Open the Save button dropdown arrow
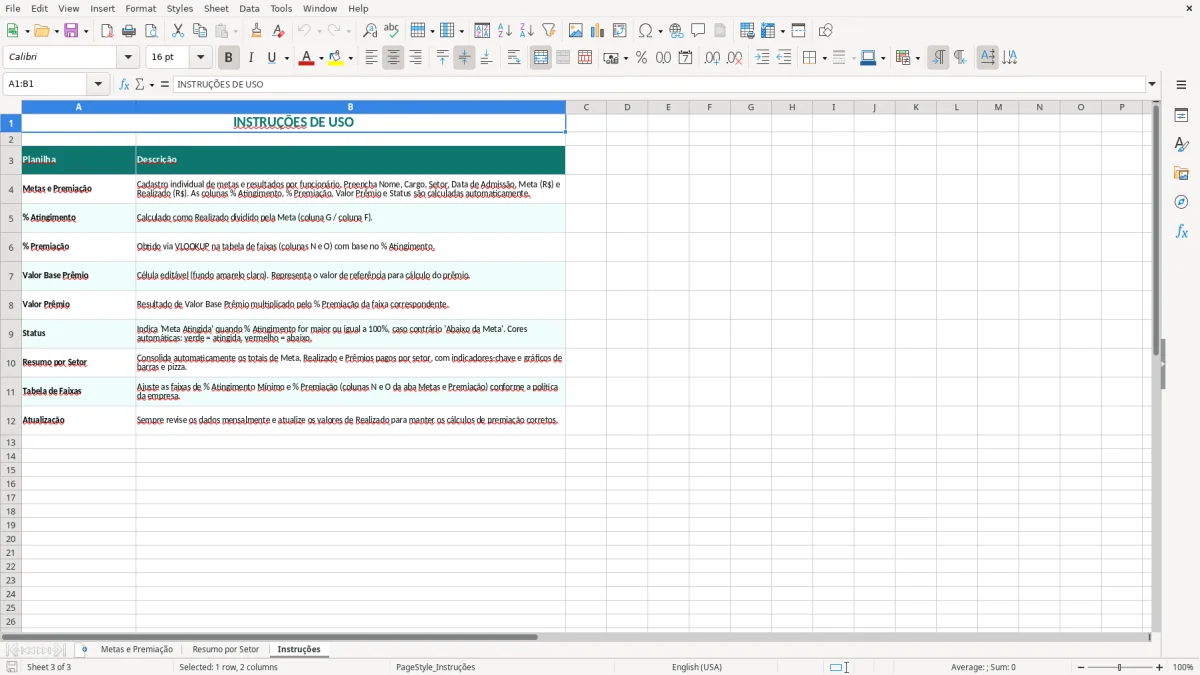Image resolution: width=1200 pixels, height=675 pixels. point(86,31)
